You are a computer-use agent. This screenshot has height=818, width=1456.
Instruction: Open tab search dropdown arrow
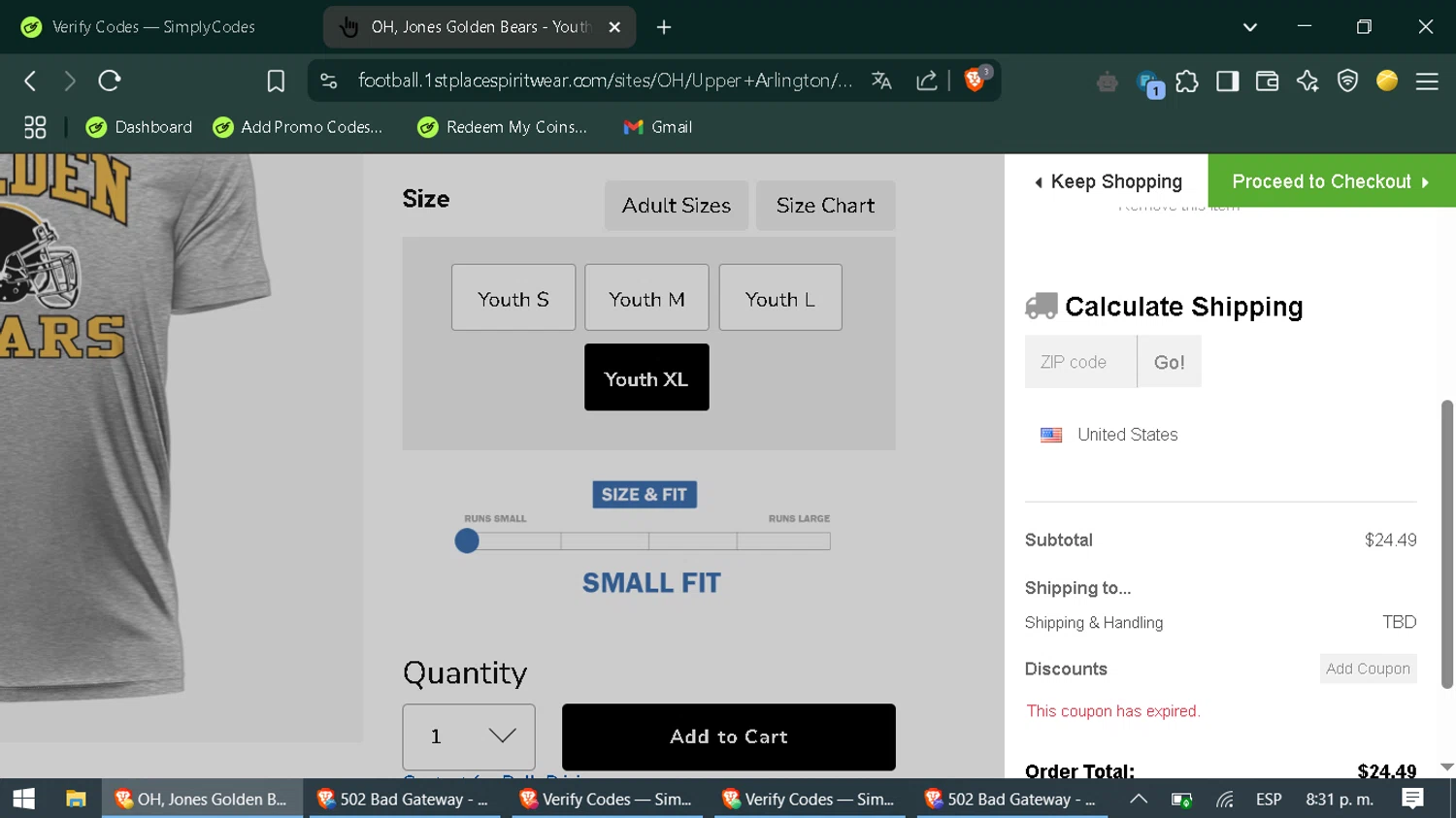tap(1250, 27)
